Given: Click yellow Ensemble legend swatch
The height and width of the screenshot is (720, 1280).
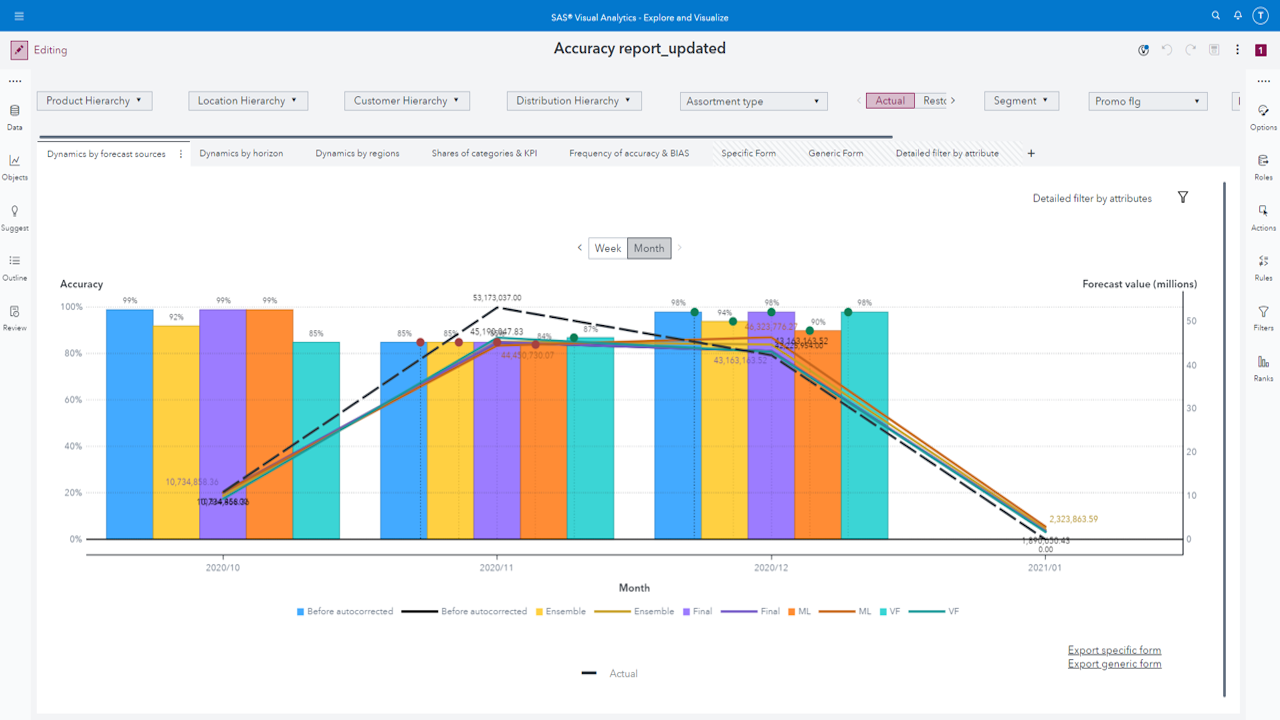Looking at the screenshot, I should tap(539, 611).
